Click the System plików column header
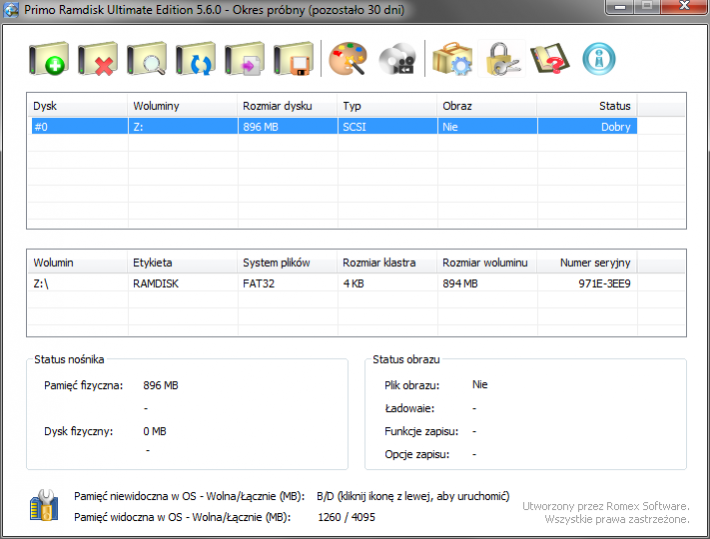Screen dimensions: 710x539 pos(288,263)
